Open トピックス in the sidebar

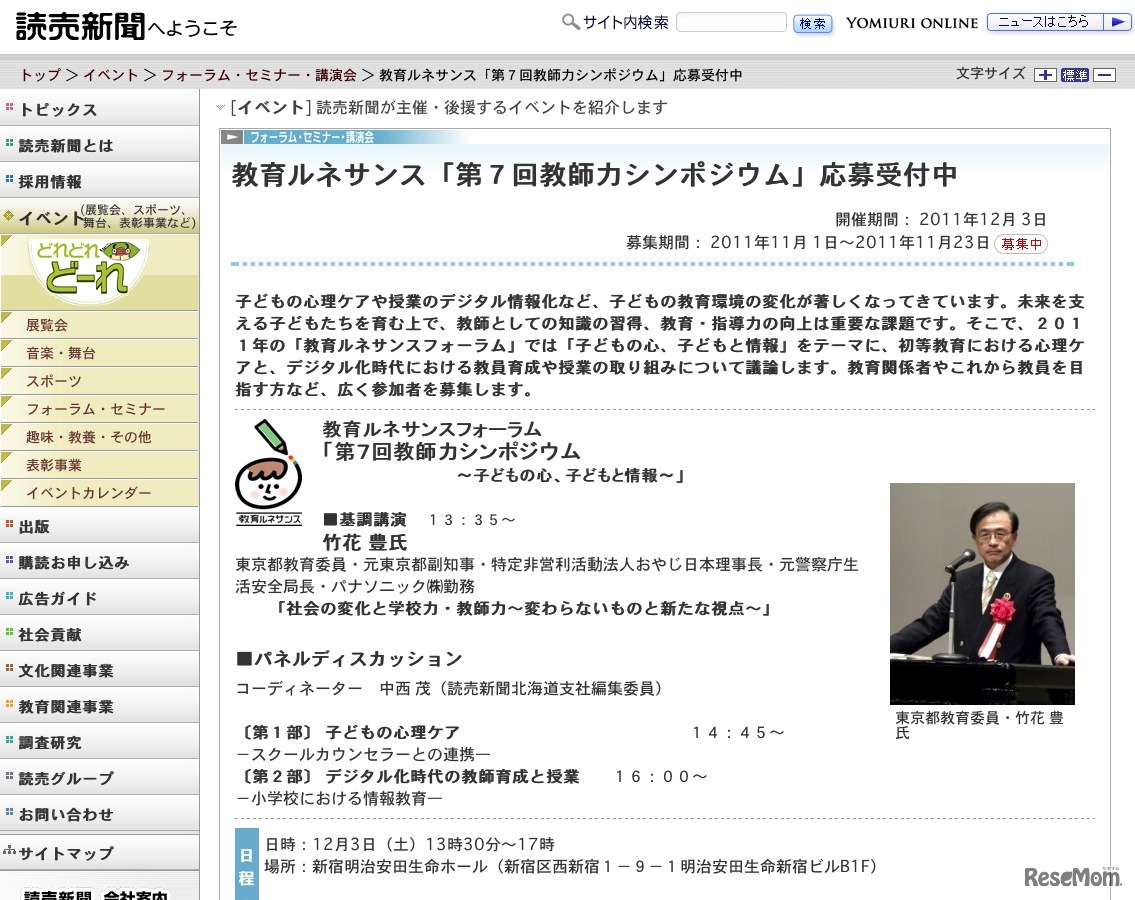click(x=99, y=109)
